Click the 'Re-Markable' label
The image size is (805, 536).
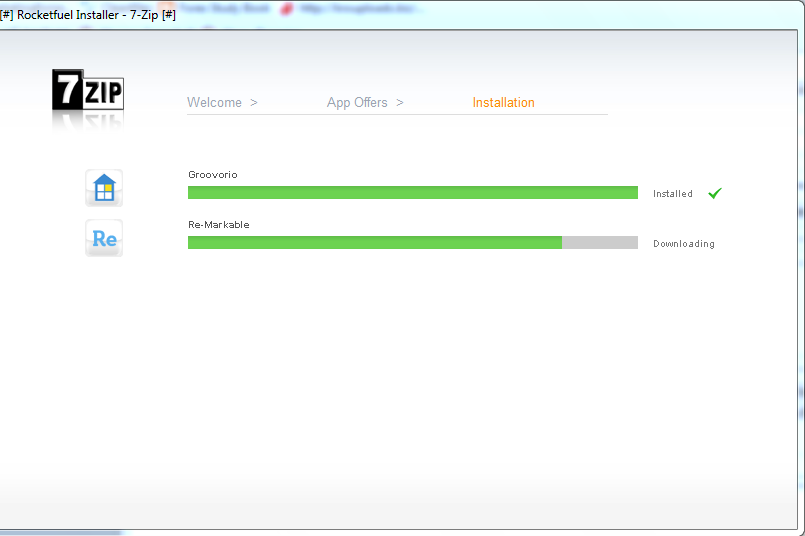tap(219, 225)
